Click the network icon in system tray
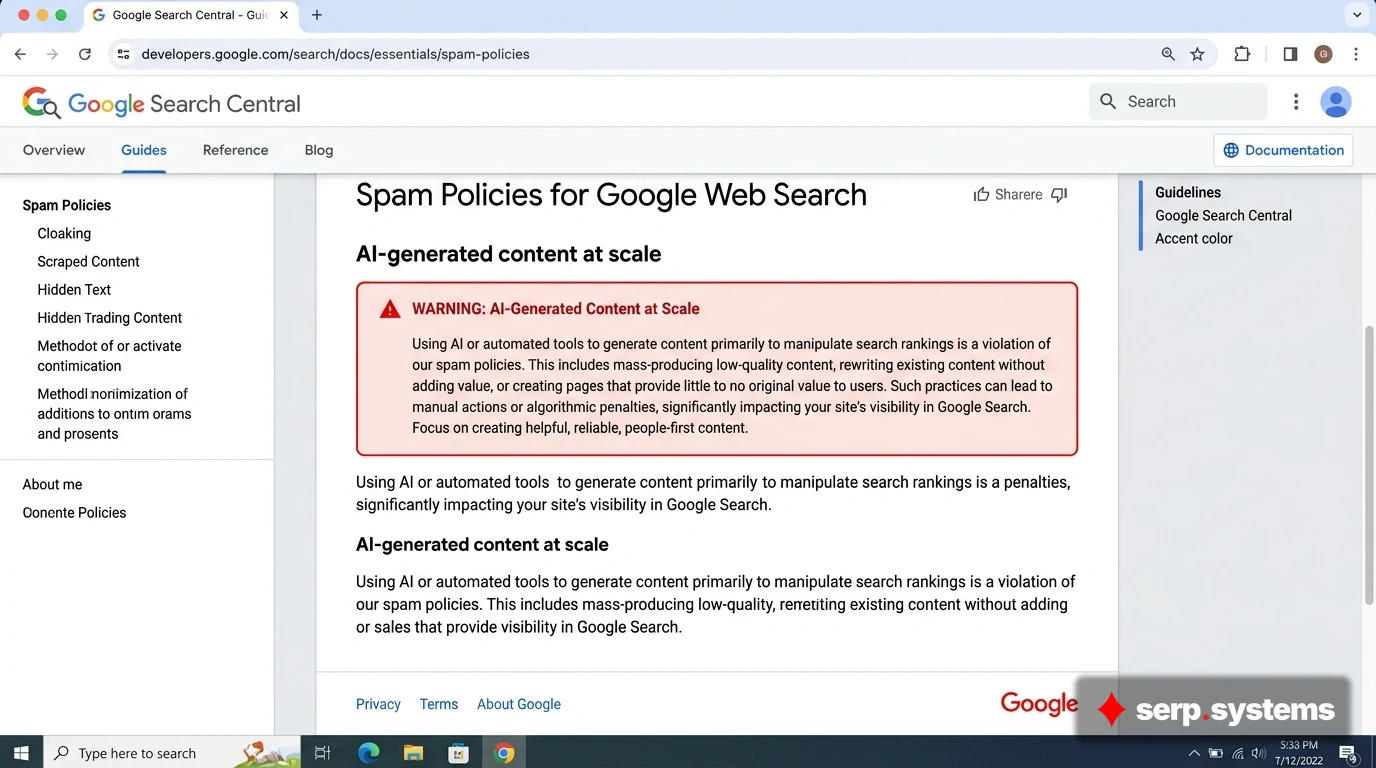1376x768 pixels. coord(1238,753)
